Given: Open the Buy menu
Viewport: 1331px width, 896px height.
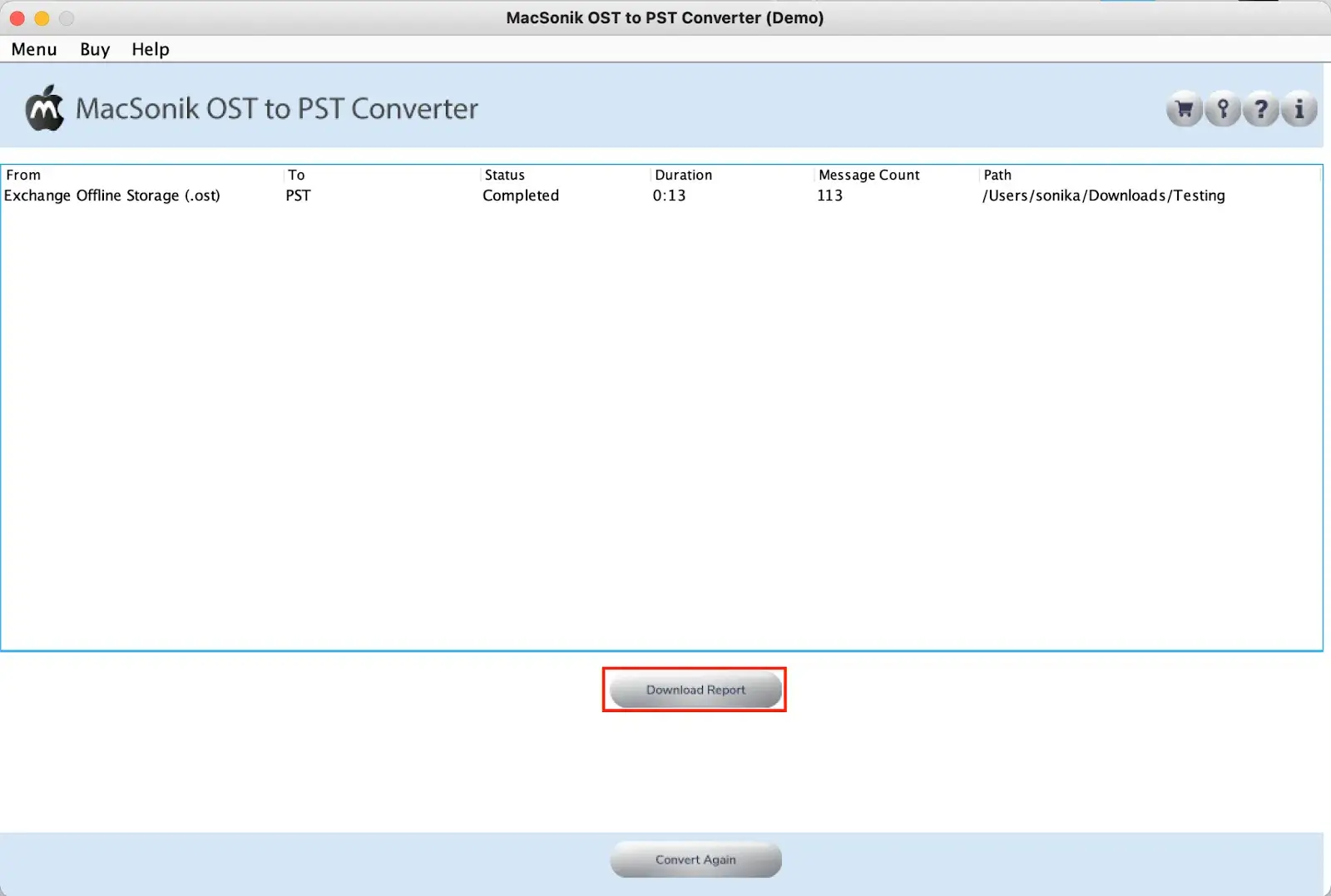Looking at the screenshot, I should pyautogui.click(x=95, y=49).
